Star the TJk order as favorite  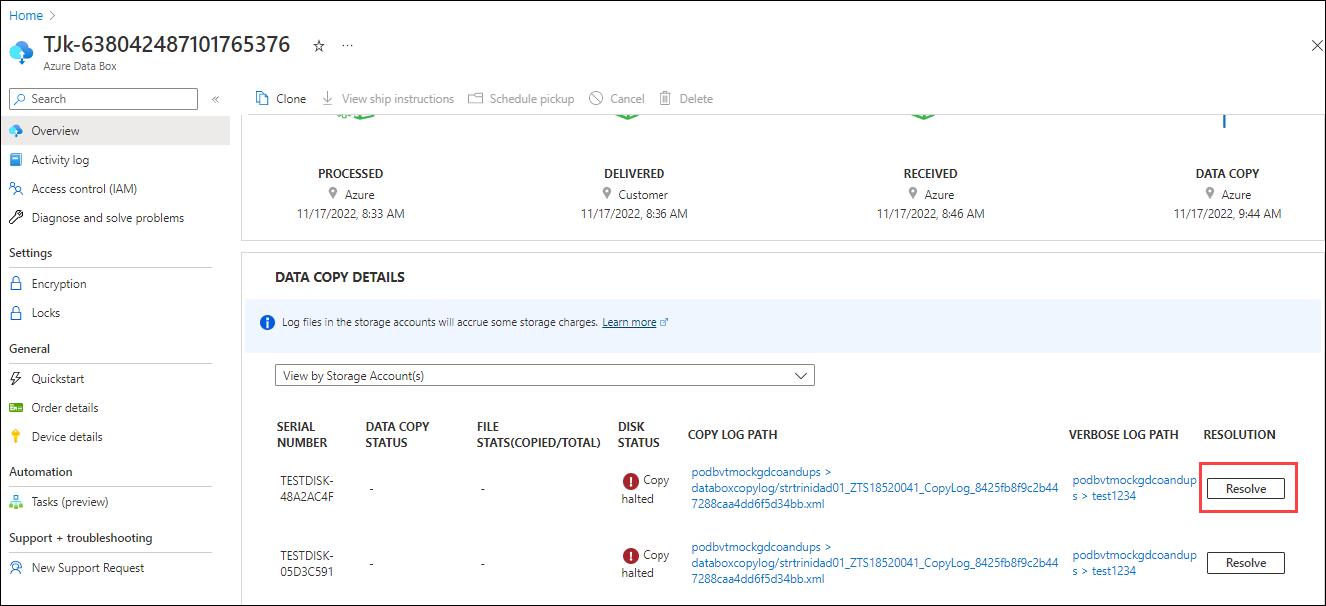pyautogui.click(x=318, y=45)
